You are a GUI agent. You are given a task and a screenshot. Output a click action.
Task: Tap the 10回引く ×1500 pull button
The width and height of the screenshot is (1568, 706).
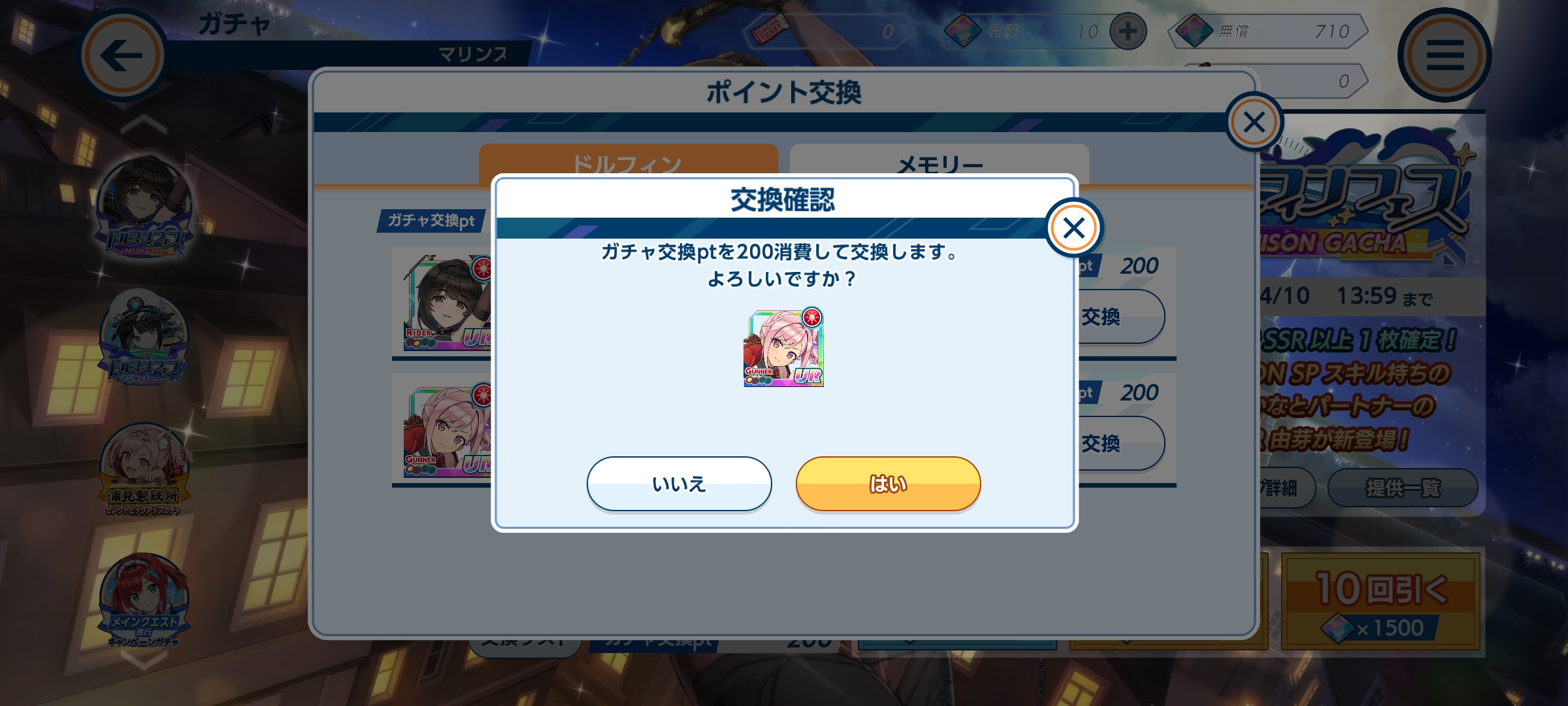point(1380,601)
